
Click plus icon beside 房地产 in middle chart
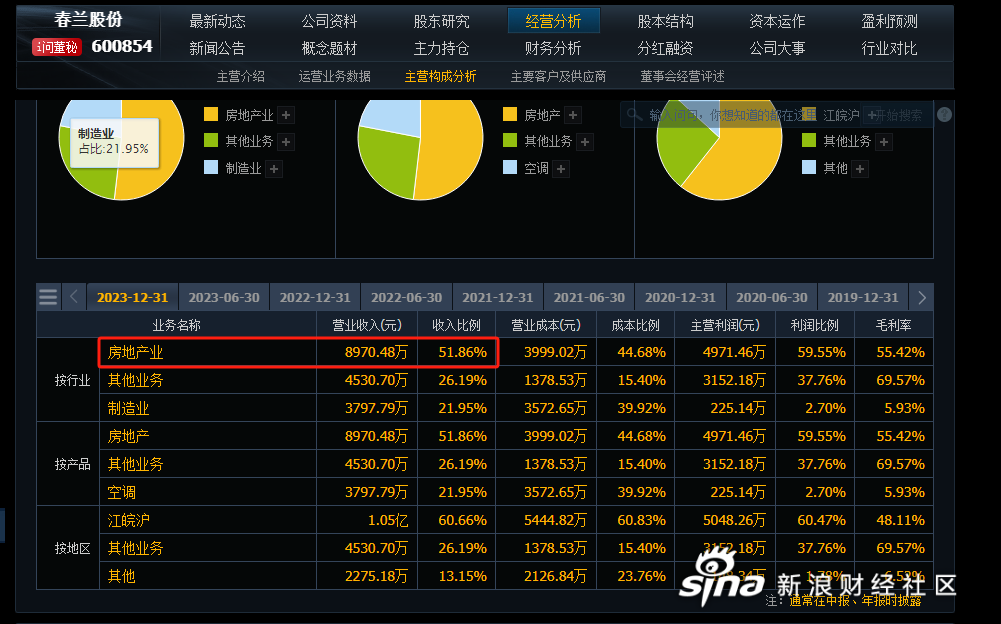click(573, 115)
